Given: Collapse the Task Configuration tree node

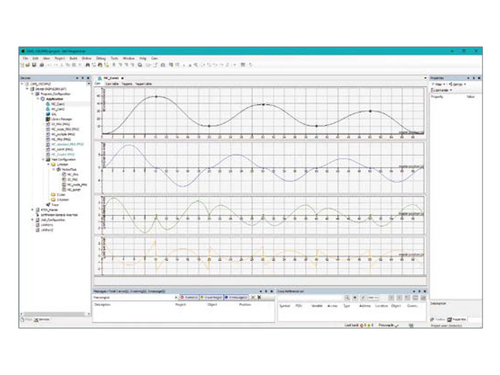Looking at the screenshot, I should (x=43, y=159).
